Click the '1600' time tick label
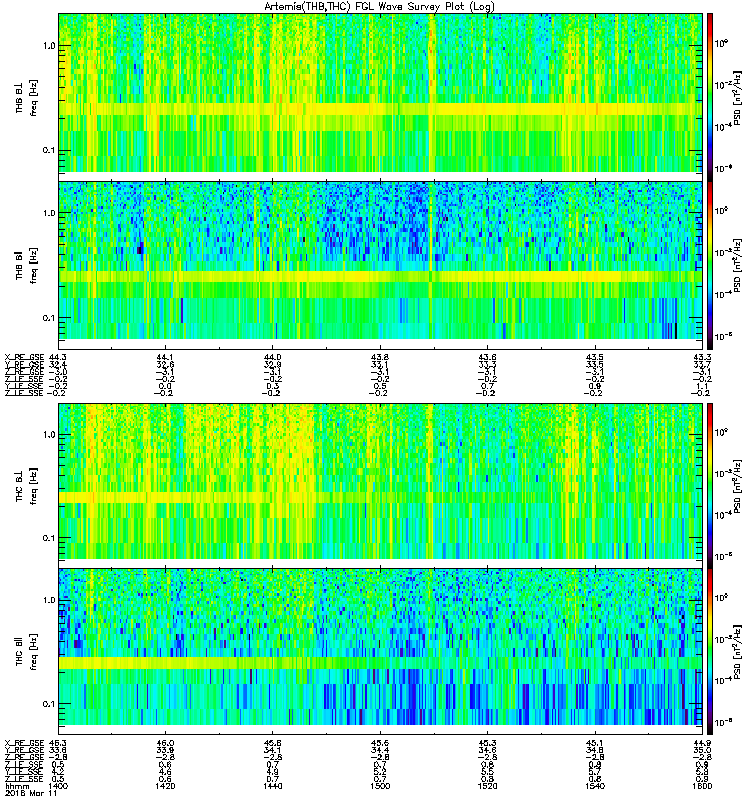 point(702,786)
